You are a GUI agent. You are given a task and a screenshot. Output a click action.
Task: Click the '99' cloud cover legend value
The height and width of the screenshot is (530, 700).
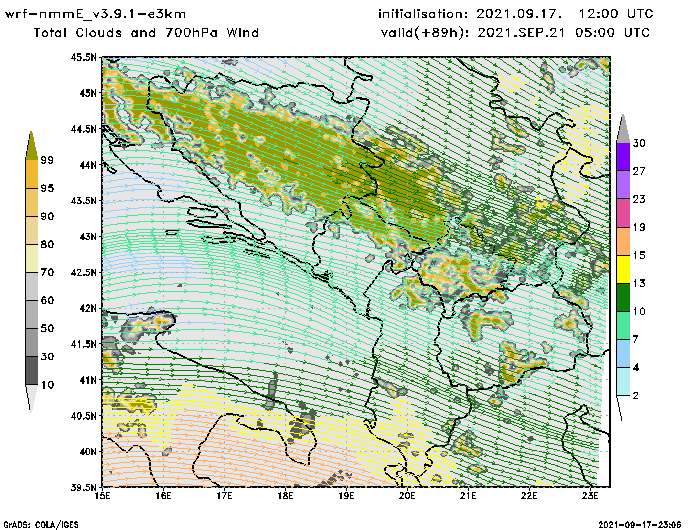pyautogui.click(x=47, y=160)
